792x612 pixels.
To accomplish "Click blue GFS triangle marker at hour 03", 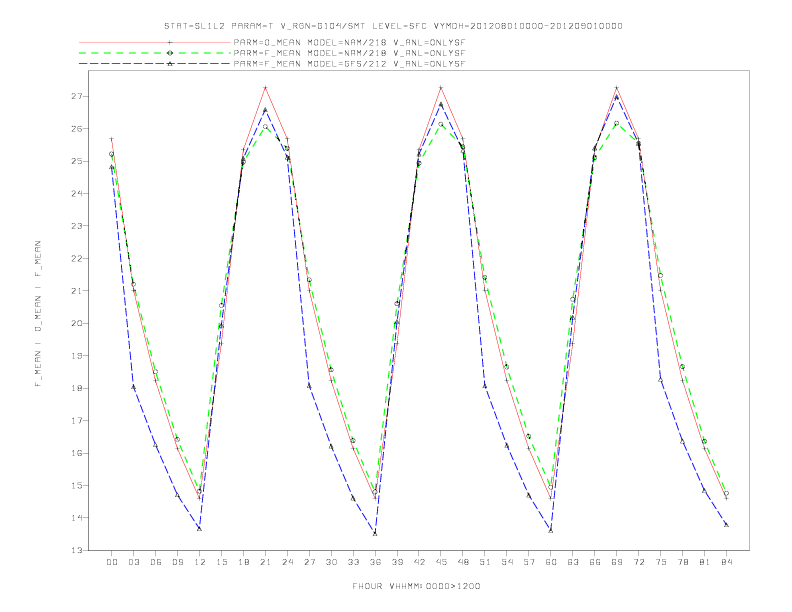I will click(x=133, y=387).
